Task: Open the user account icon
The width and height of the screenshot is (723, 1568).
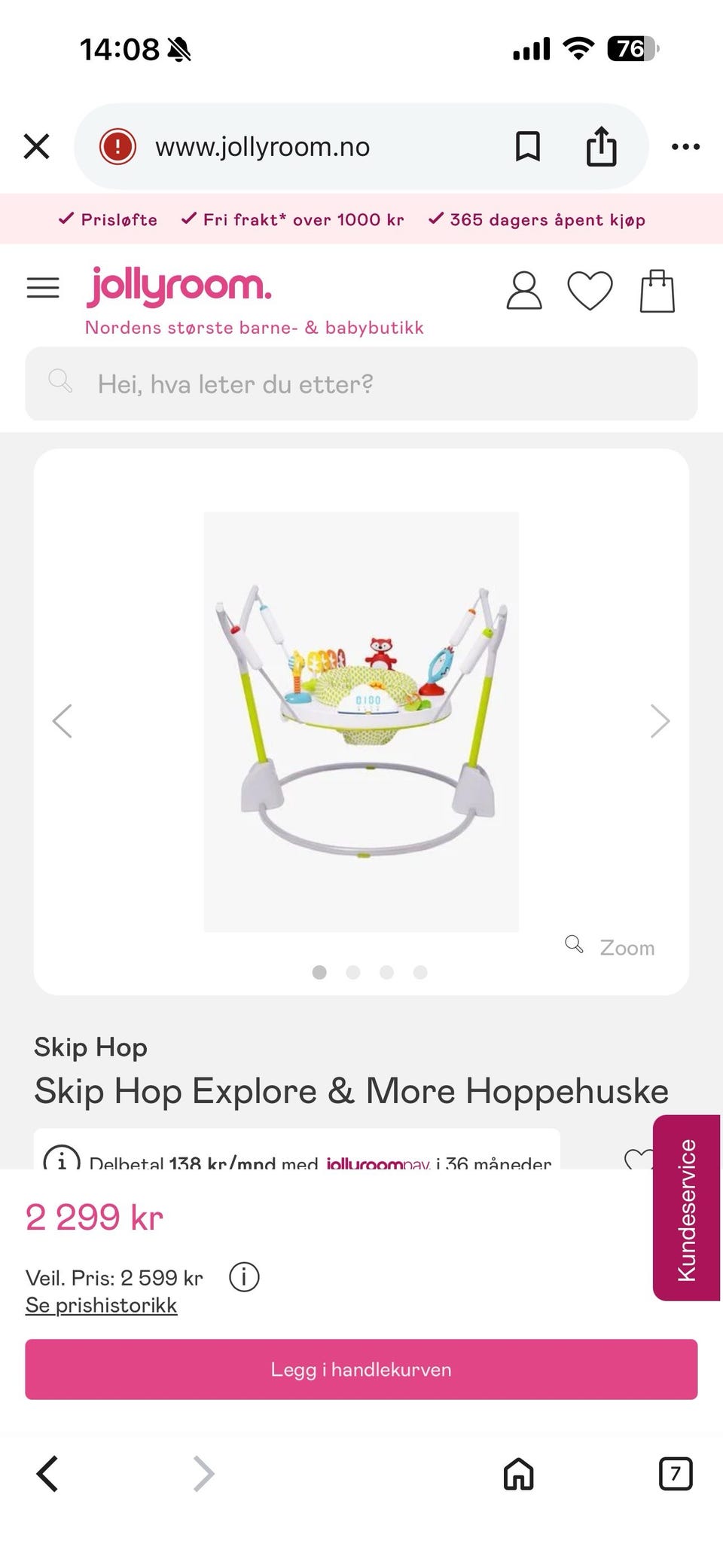Action: [524, 291]
